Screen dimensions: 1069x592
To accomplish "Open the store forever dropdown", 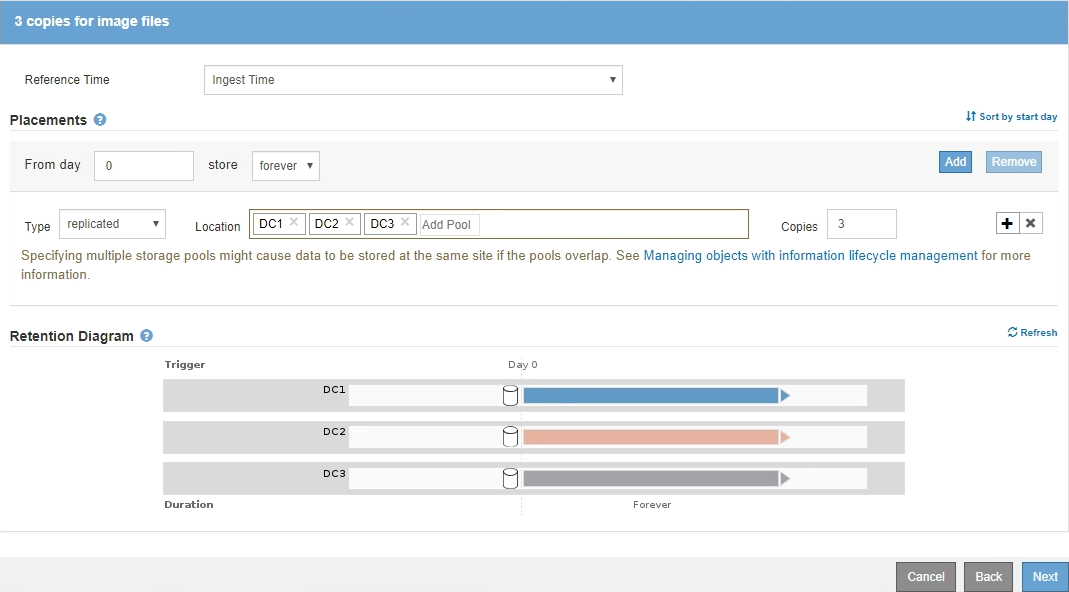I will (x=286, y=166).
